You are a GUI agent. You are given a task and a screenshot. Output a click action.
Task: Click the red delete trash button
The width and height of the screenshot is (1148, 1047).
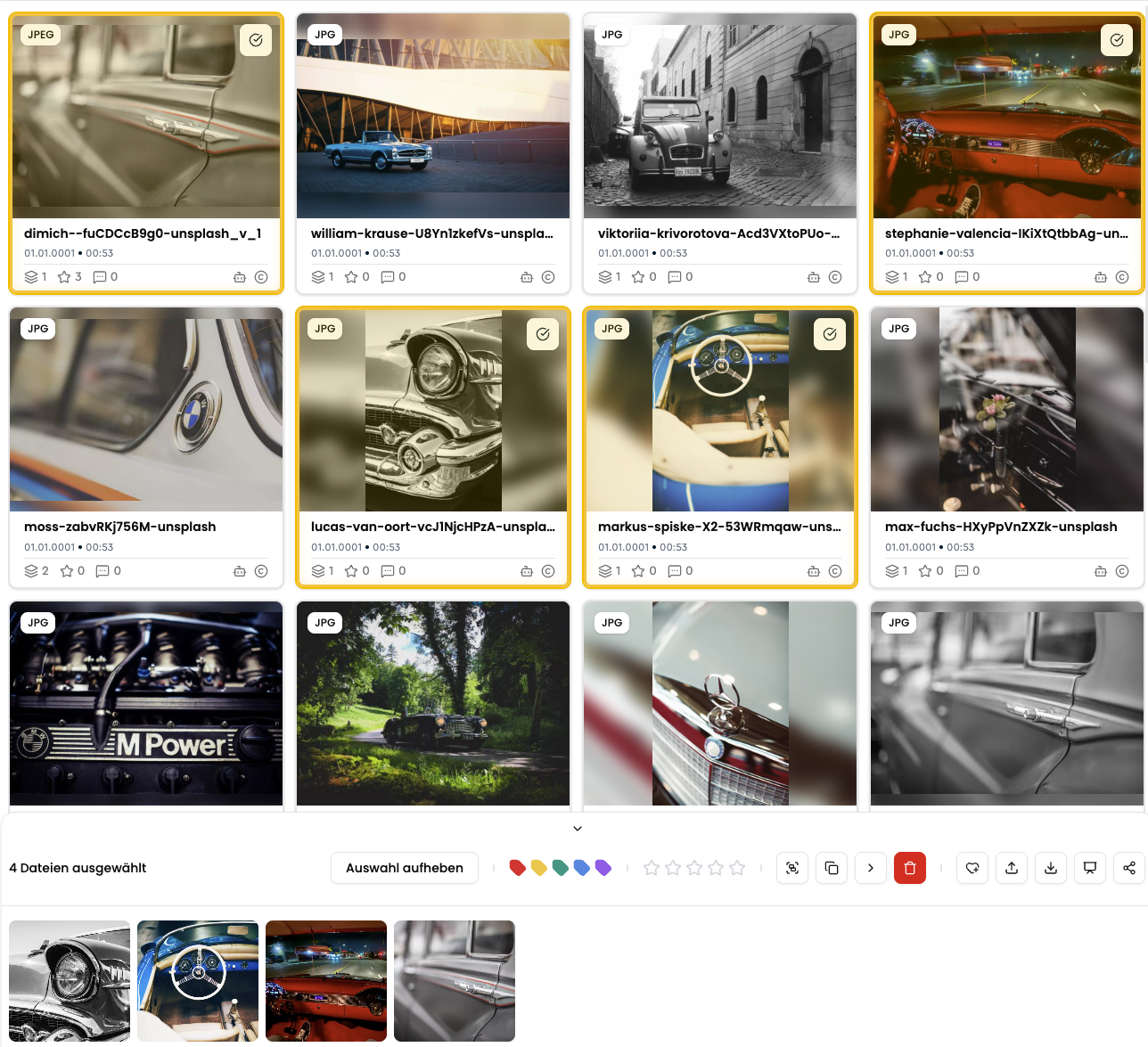coord(909,868)
